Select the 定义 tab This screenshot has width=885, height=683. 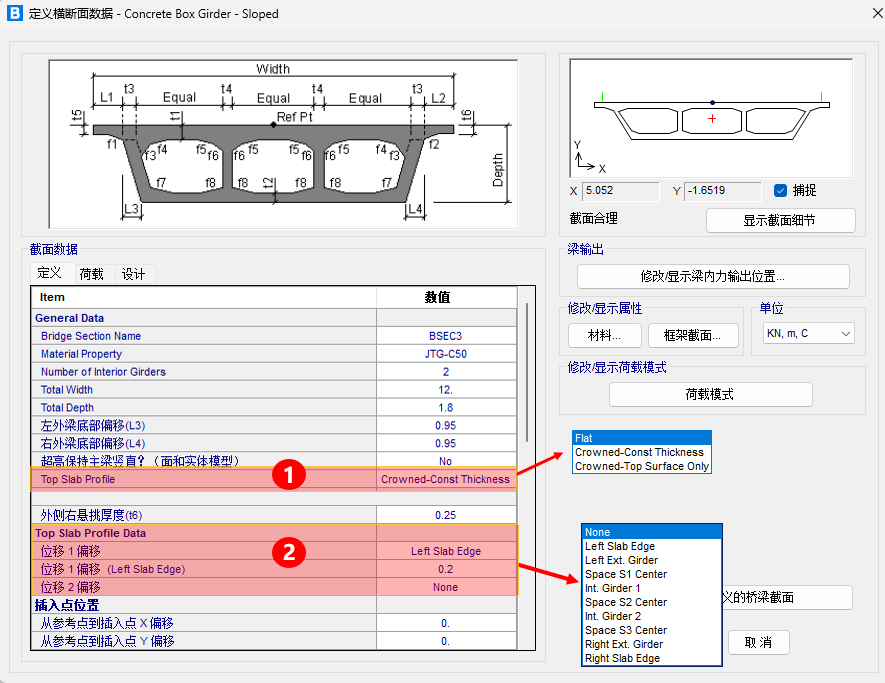point(50,274)
